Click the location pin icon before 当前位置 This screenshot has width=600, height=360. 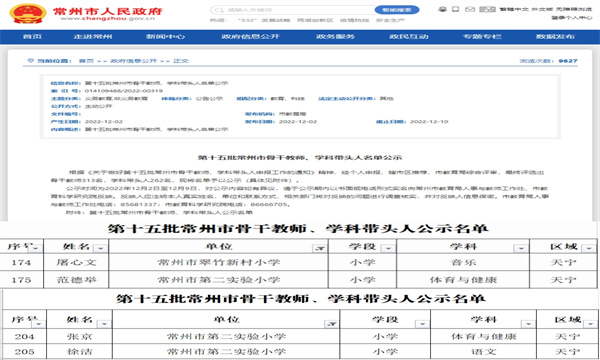(x=31, y=61)
